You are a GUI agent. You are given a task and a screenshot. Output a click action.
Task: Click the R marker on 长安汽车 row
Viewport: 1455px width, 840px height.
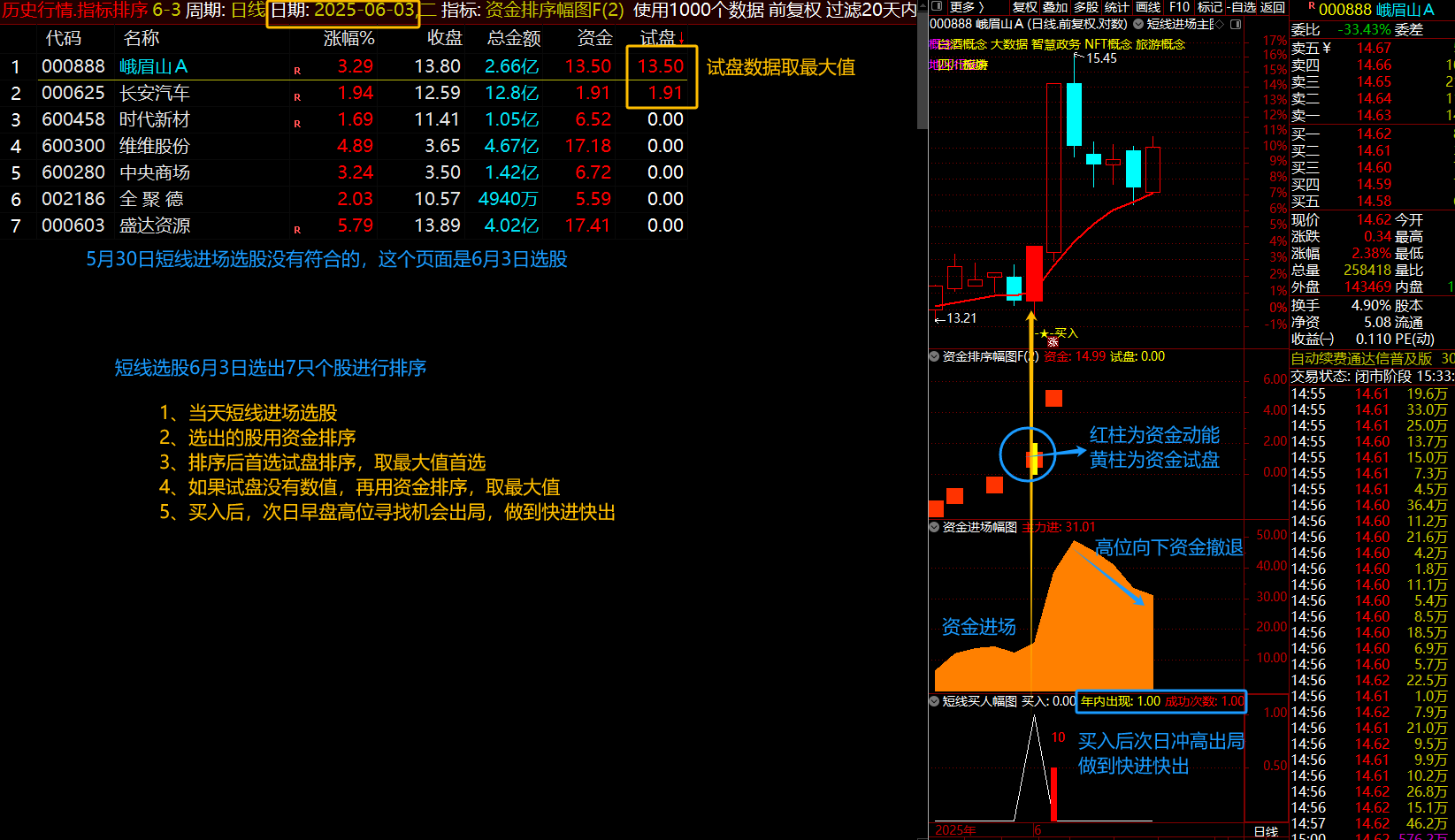tap(297, 97)
